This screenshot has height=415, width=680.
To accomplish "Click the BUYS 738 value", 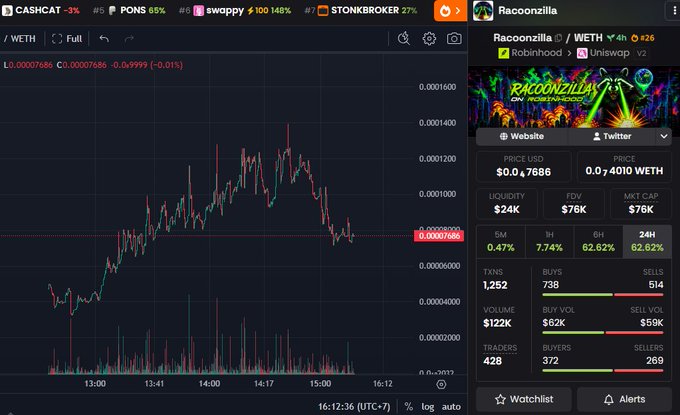I will click(x=550, y=285).
